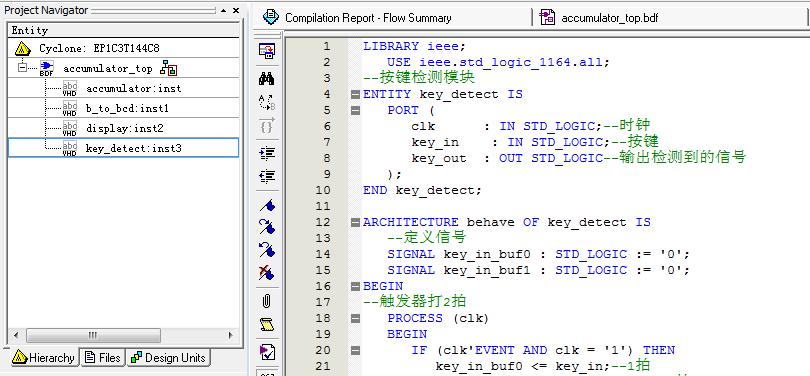Select b_to_bcd:inst1 in the hierarchy
This screenshot has height=376, width=810.
128,108
